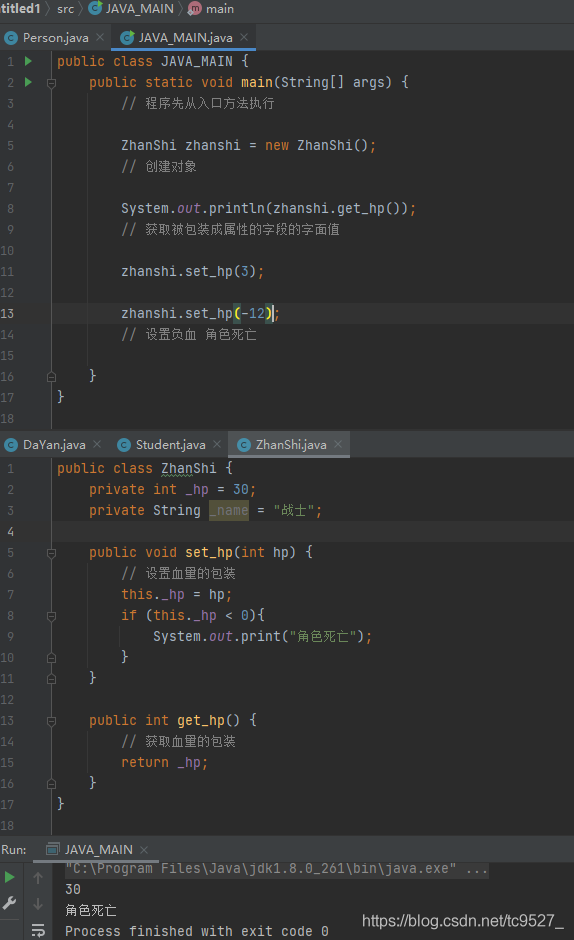Click the 'this._hp = hp;' line

pyautogui.click(x=176, y=595)
